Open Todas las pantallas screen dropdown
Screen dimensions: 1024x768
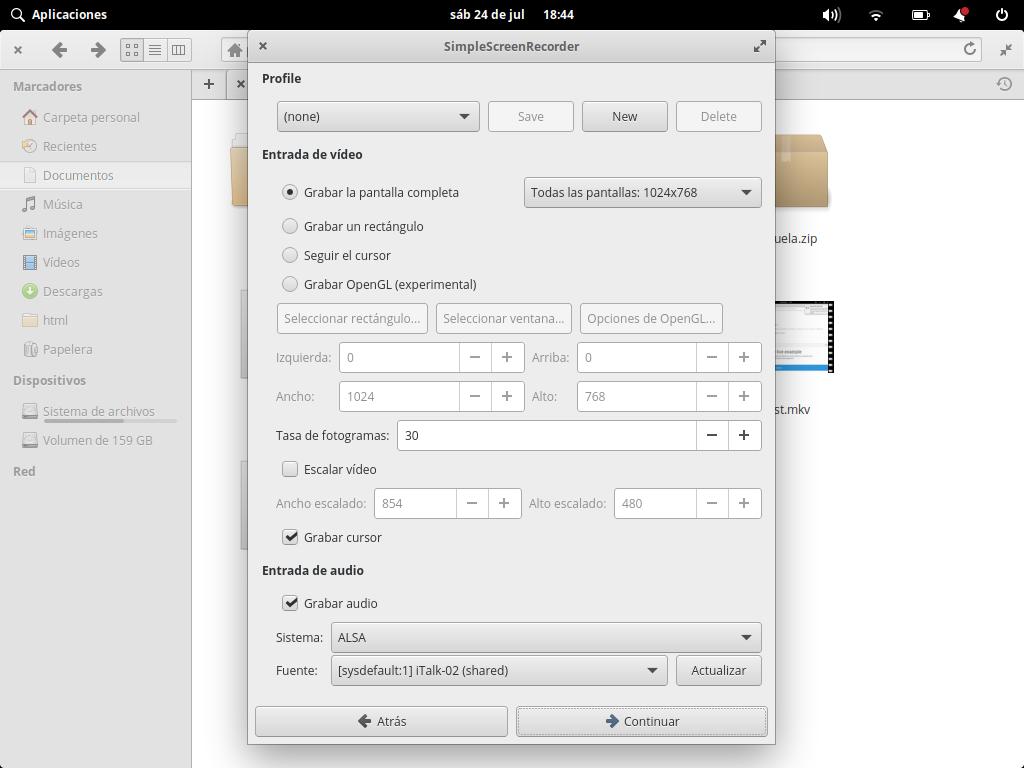(643, 193)
